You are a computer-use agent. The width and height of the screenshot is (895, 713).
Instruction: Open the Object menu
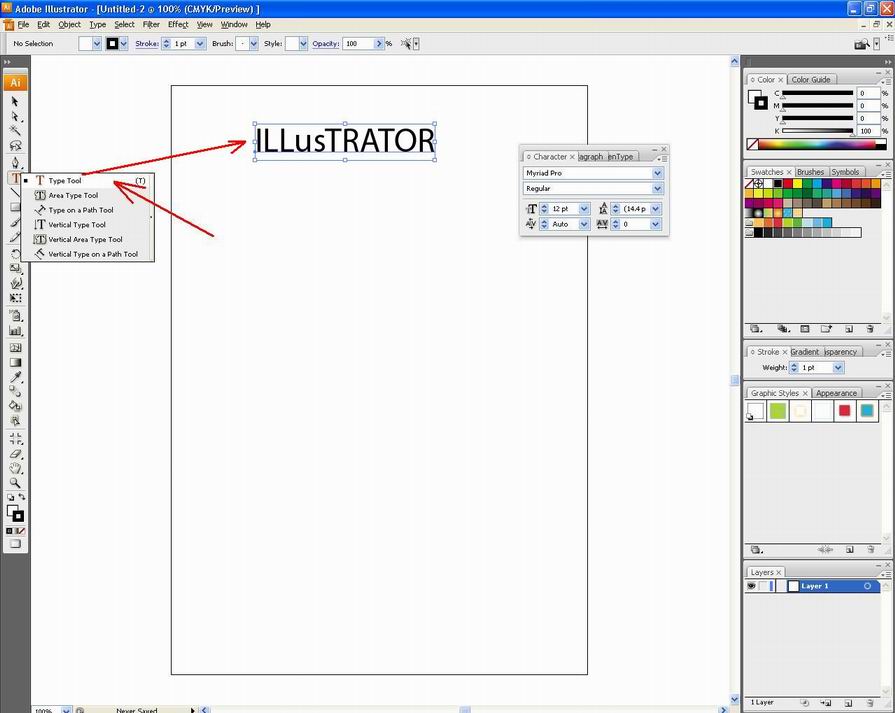click(69, 25)
